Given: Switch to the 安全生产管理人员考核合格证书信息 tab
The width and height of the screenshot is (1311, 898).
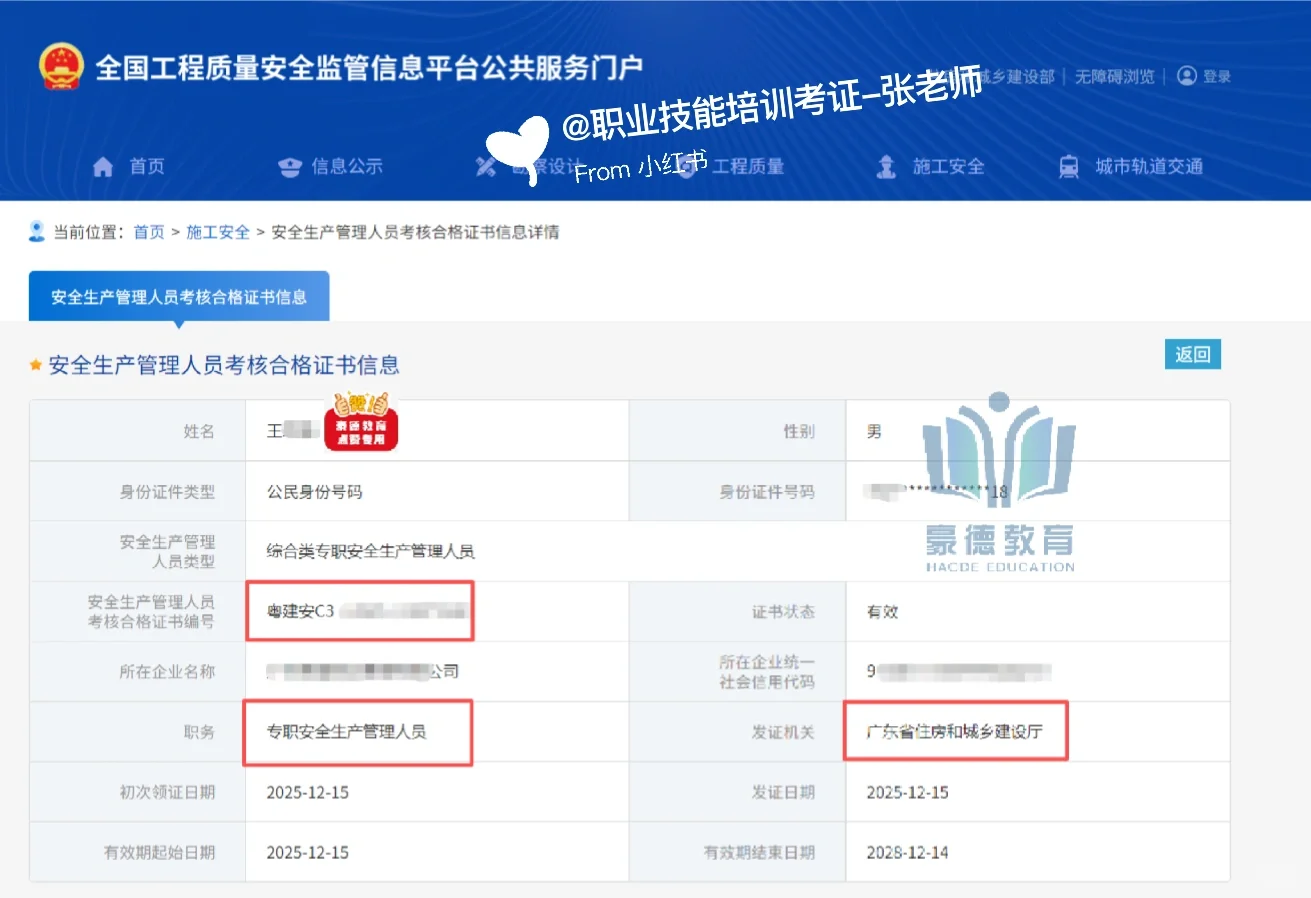Looking at the screenshot, I should pos(178,296).
